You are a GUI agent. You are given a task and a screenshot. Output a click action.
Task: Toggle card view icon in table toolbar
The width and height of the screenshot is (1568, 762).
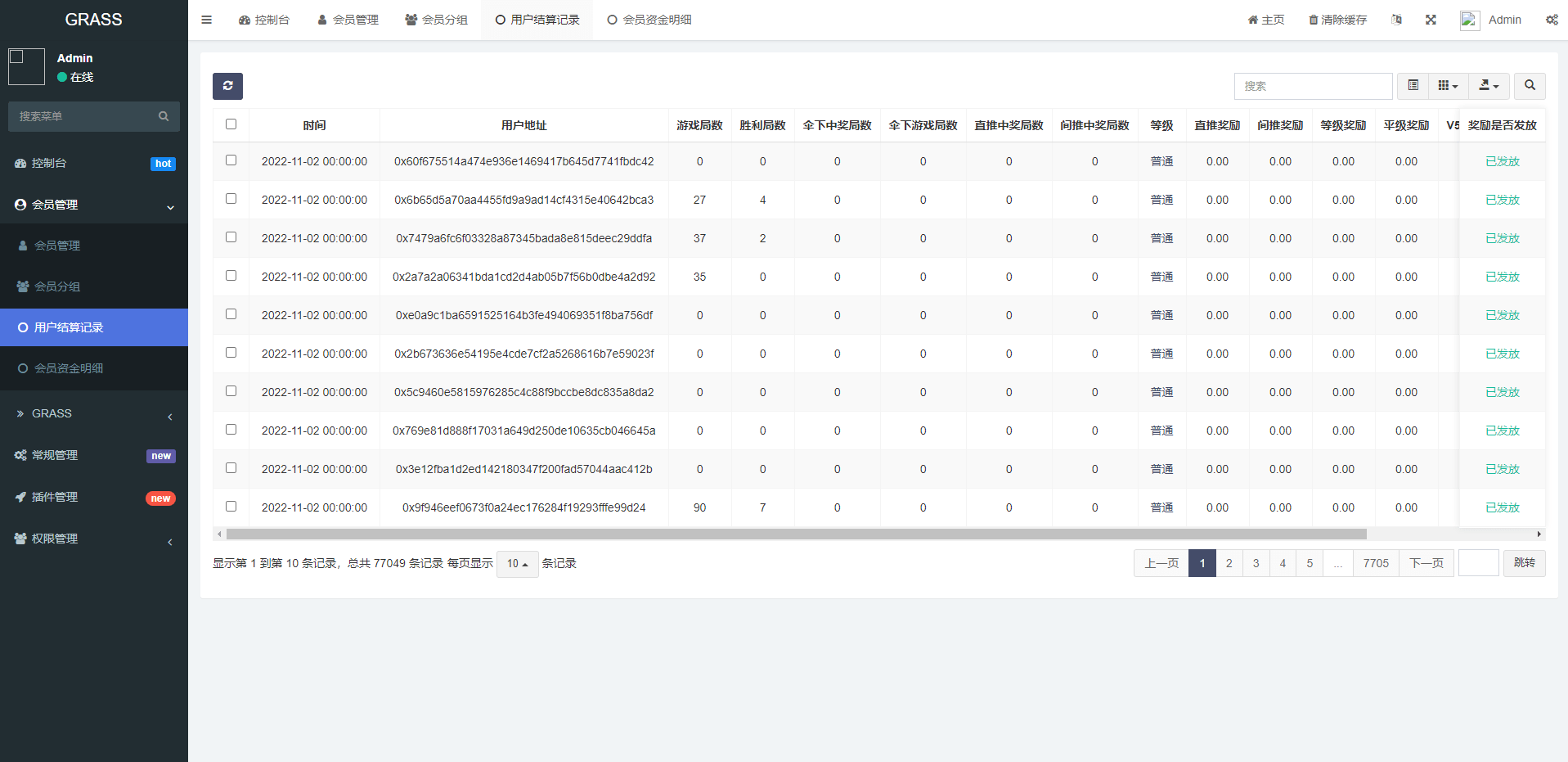1413,86
